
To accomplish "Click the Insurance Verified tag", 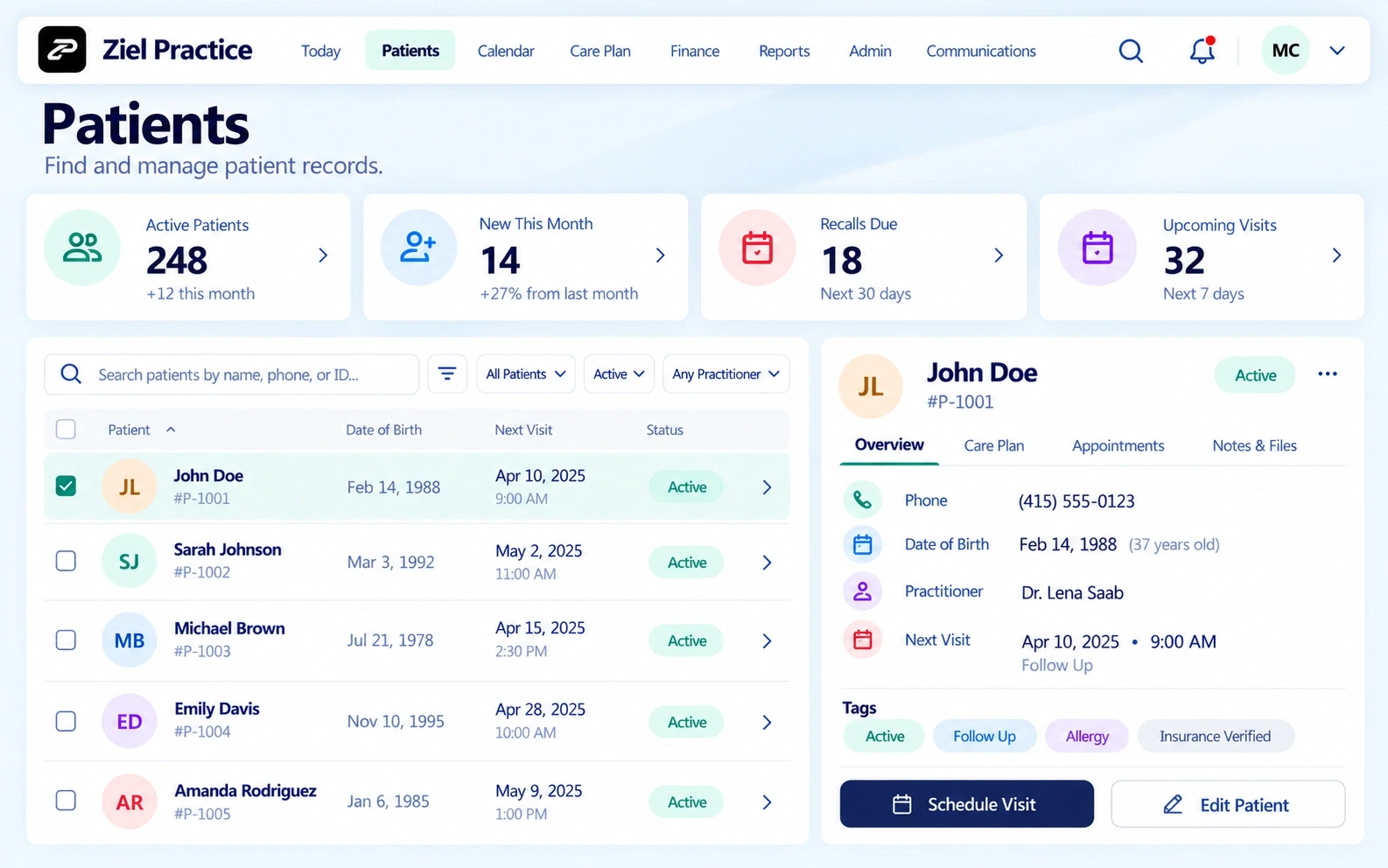I will tap(1216, 736).
